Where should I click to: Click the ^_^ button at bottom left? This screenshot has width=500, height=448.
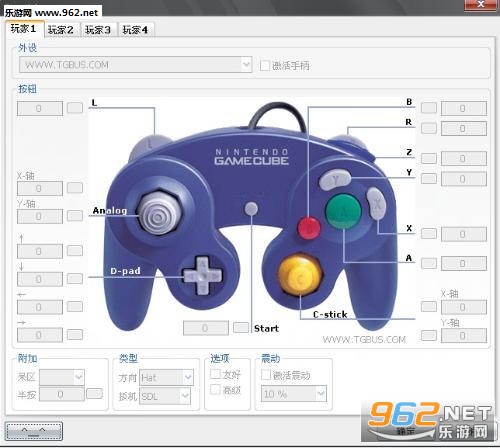[x=34, y=431]
